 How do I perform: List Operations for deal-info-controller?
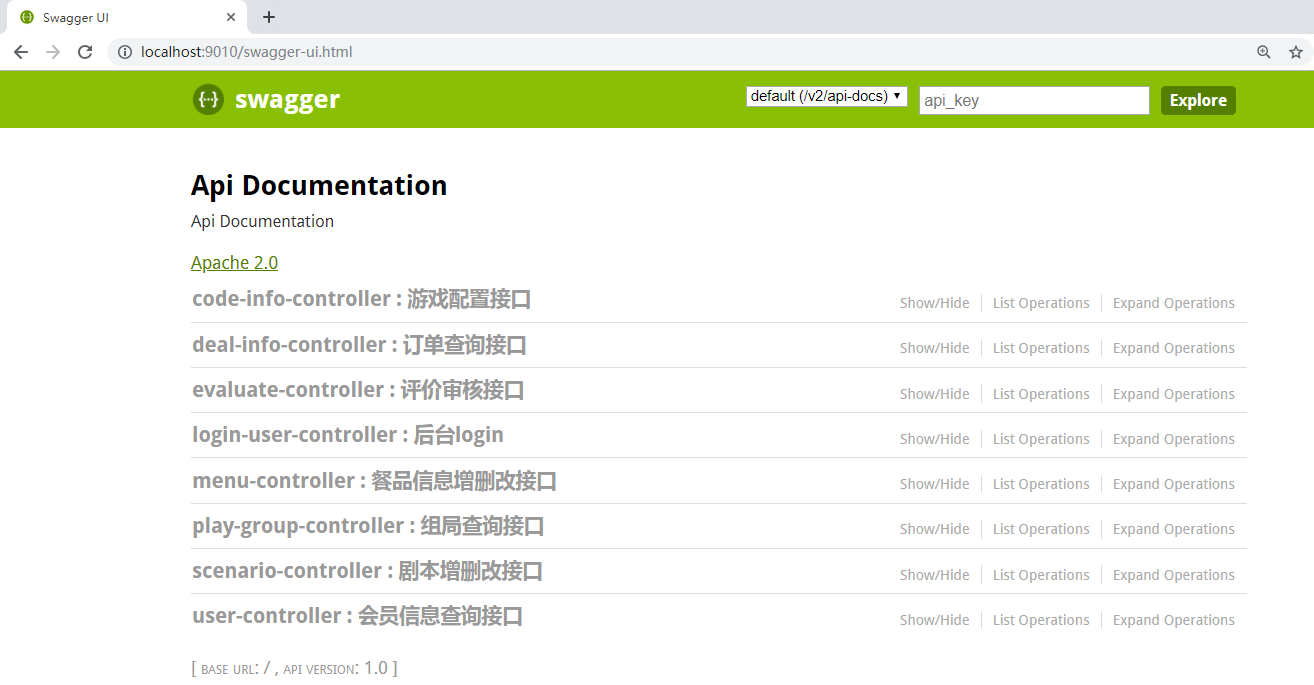click(1041, 348)
